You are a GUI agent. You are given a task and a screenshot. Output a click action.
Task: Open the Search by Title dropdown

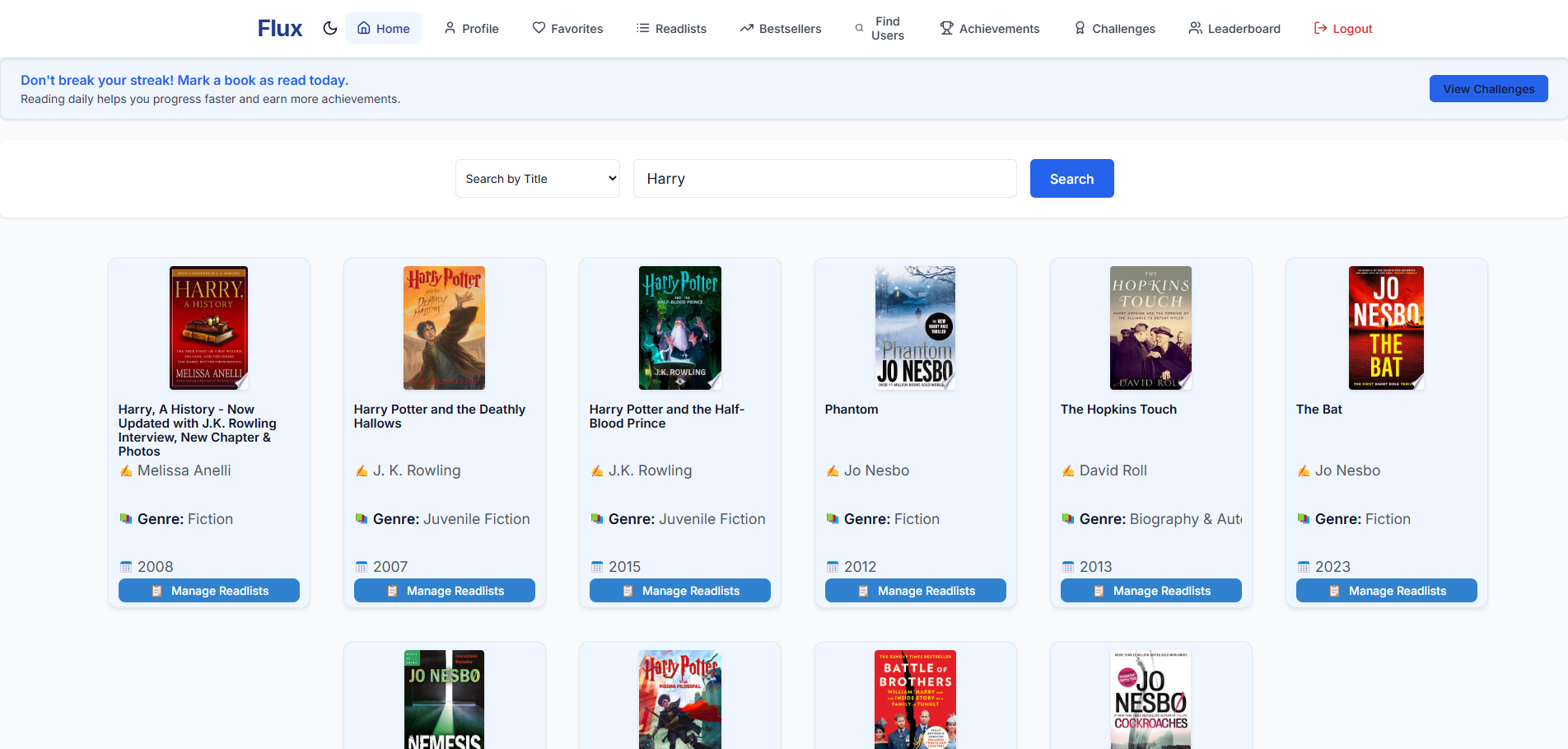537,178
